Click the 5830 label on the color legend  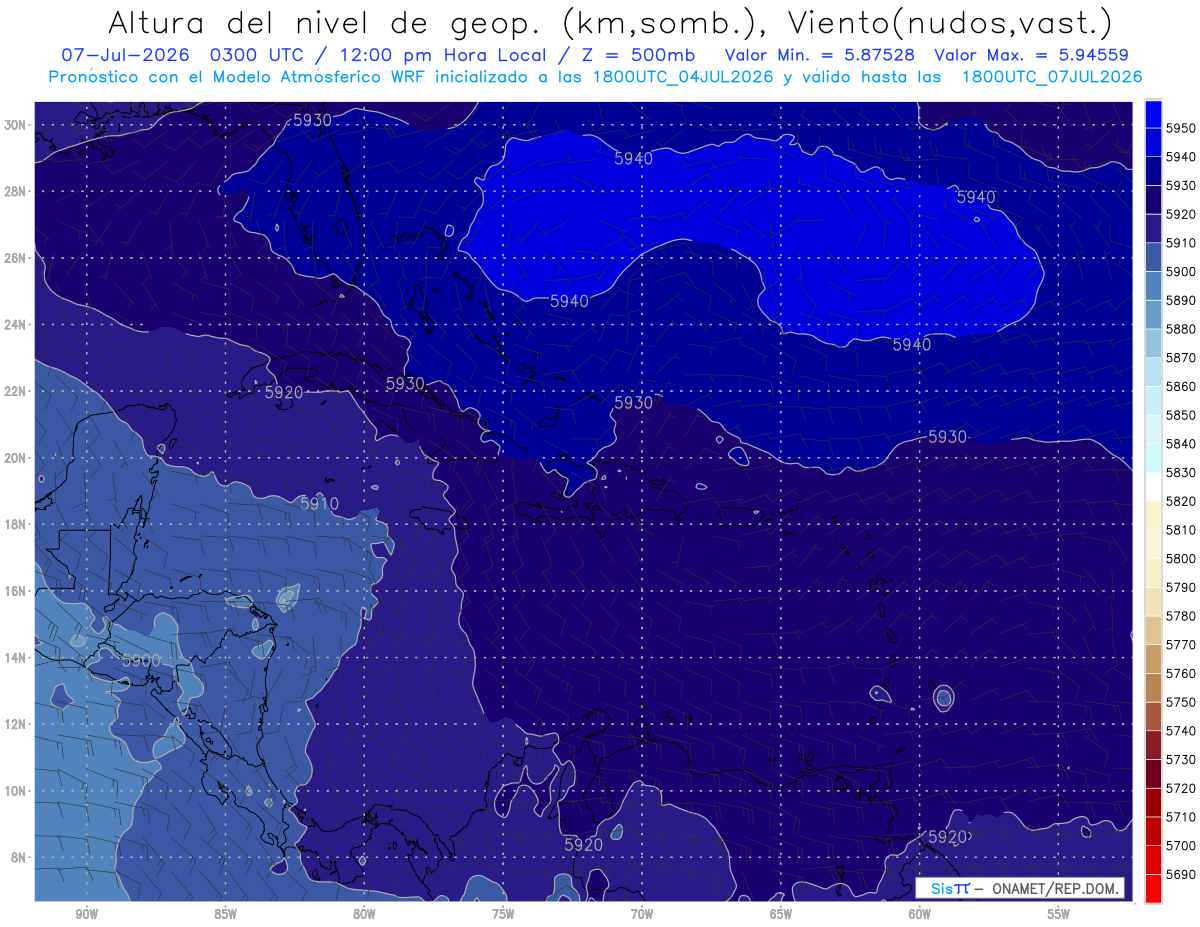1182,473
